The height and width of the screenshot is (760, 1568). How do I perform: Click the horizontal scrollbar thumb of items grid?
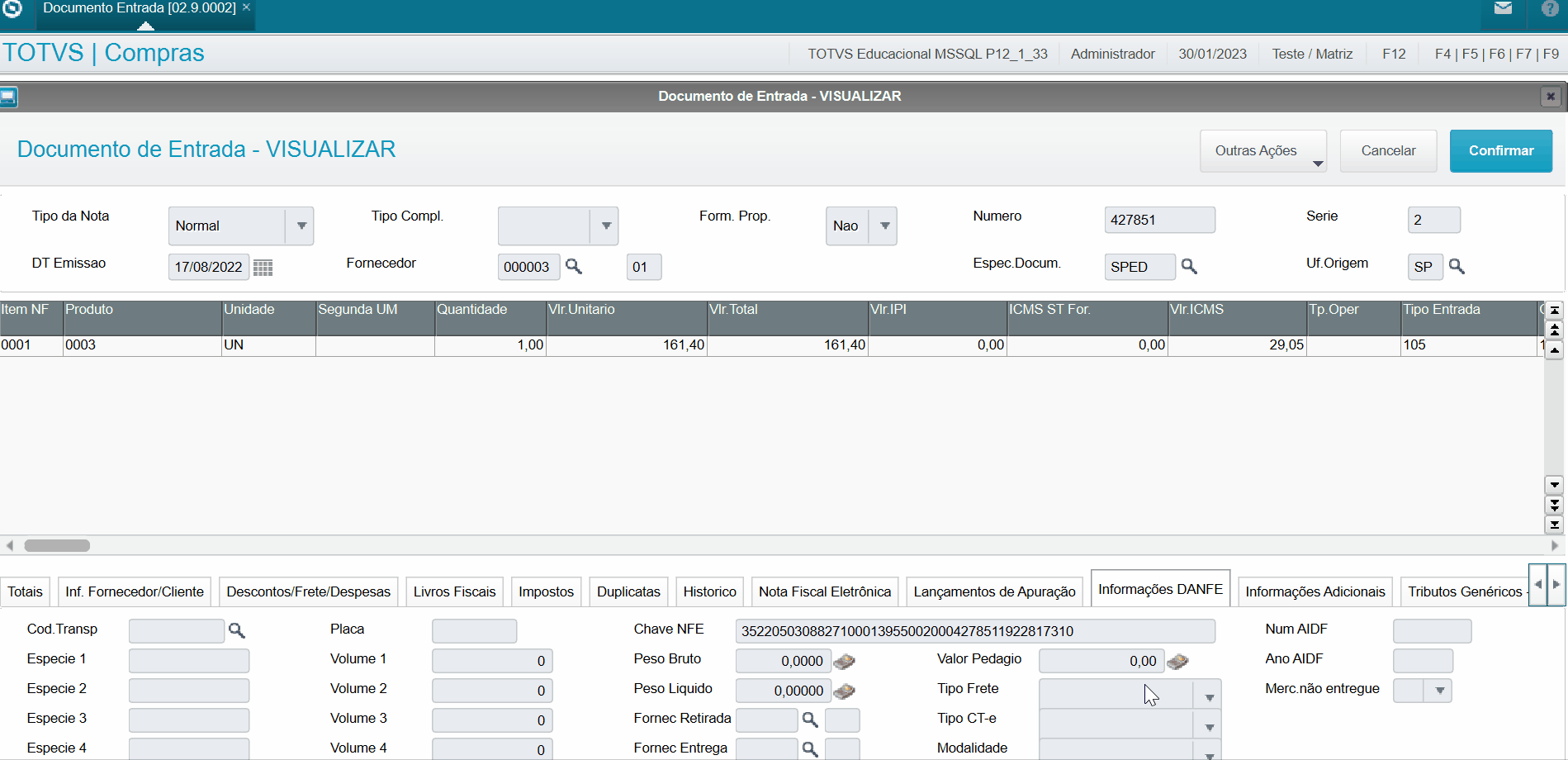click(x=57, y=545)
